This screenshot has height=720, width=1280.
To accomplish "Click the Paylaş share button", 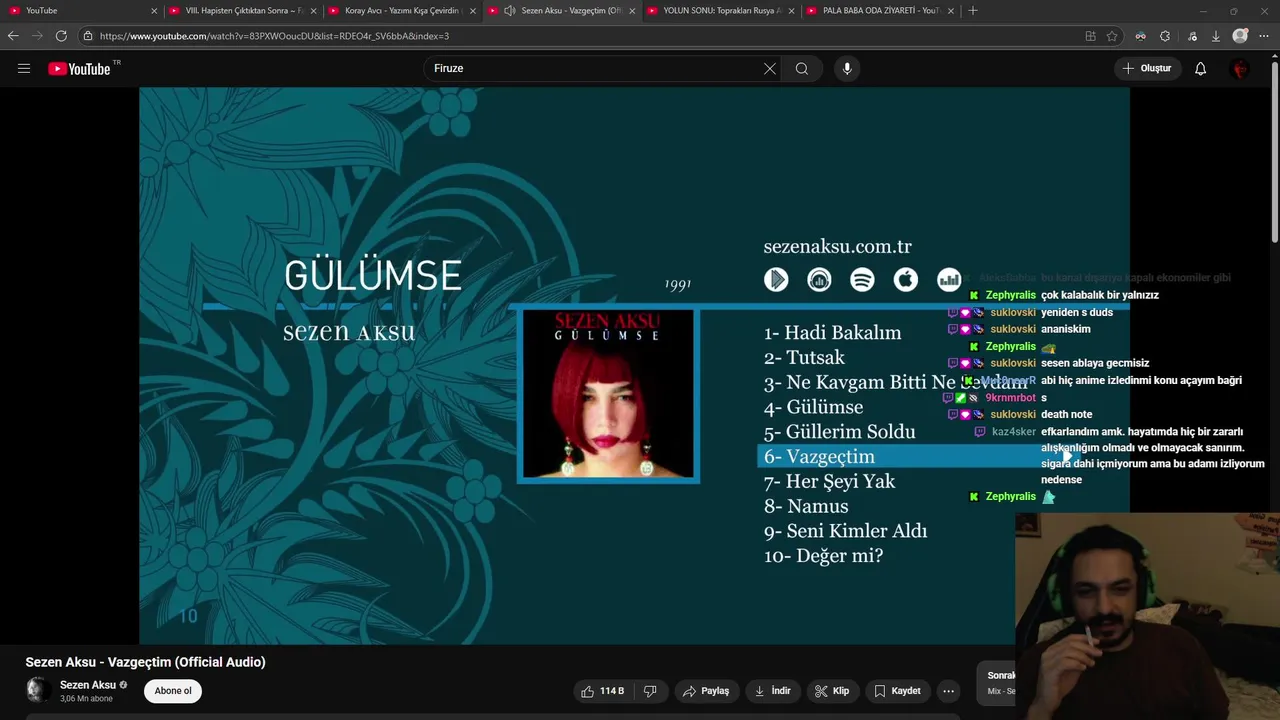I will point(706,691).
